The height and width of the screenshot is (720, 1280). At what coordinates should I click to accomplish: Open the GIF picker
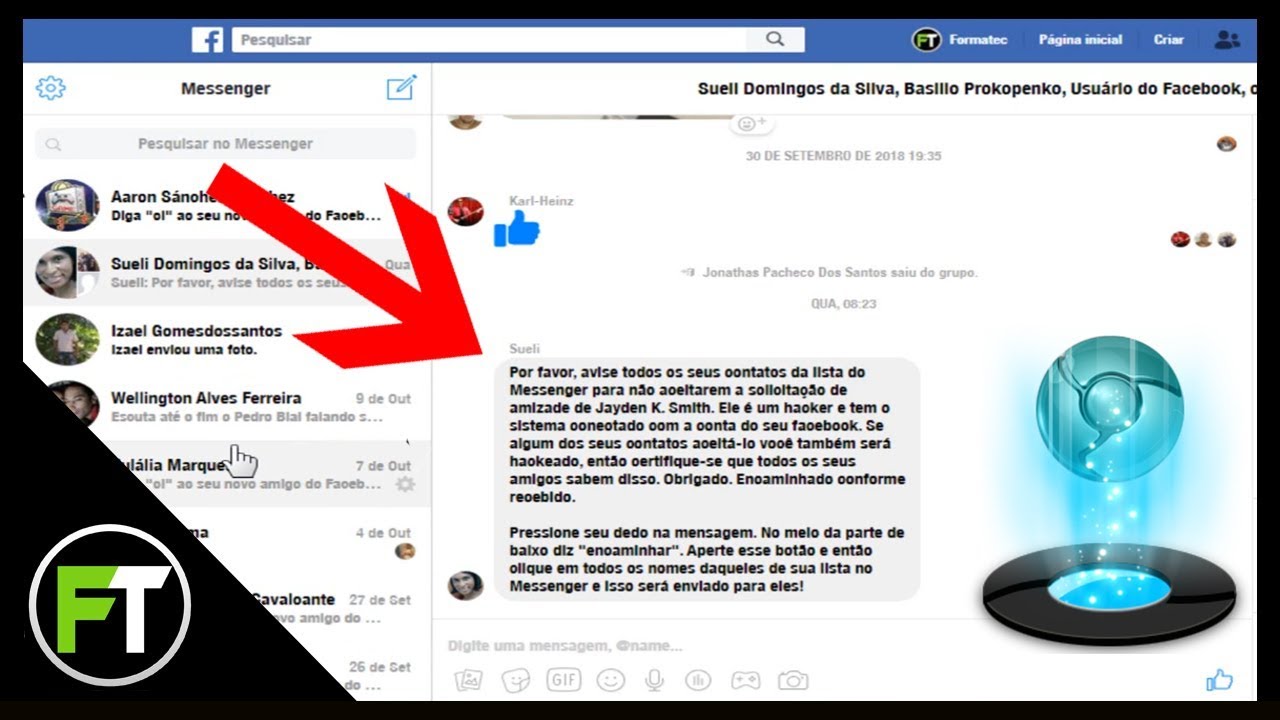[564, 680]
